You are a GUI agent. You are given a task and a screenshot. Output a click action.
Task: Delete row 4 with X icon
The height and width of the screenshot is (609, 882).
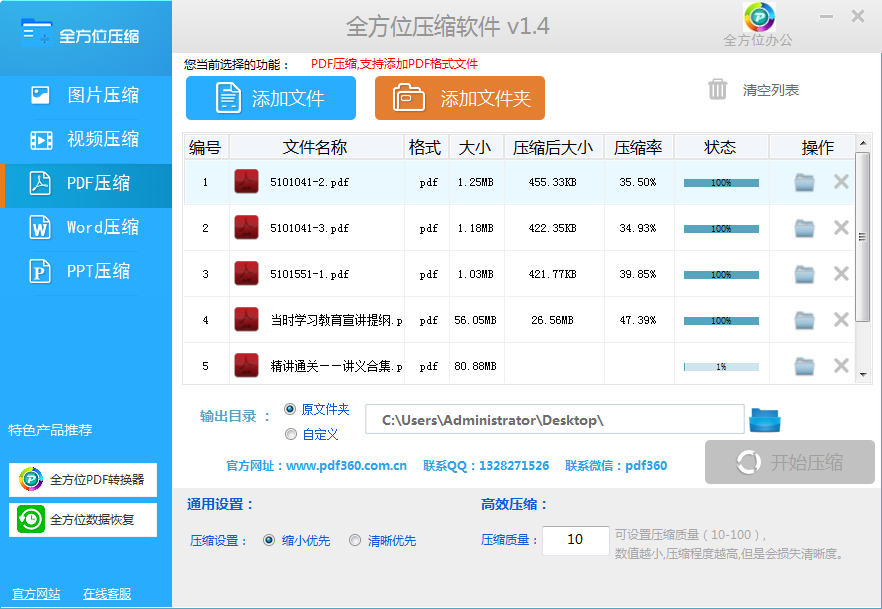coord(841,320)
